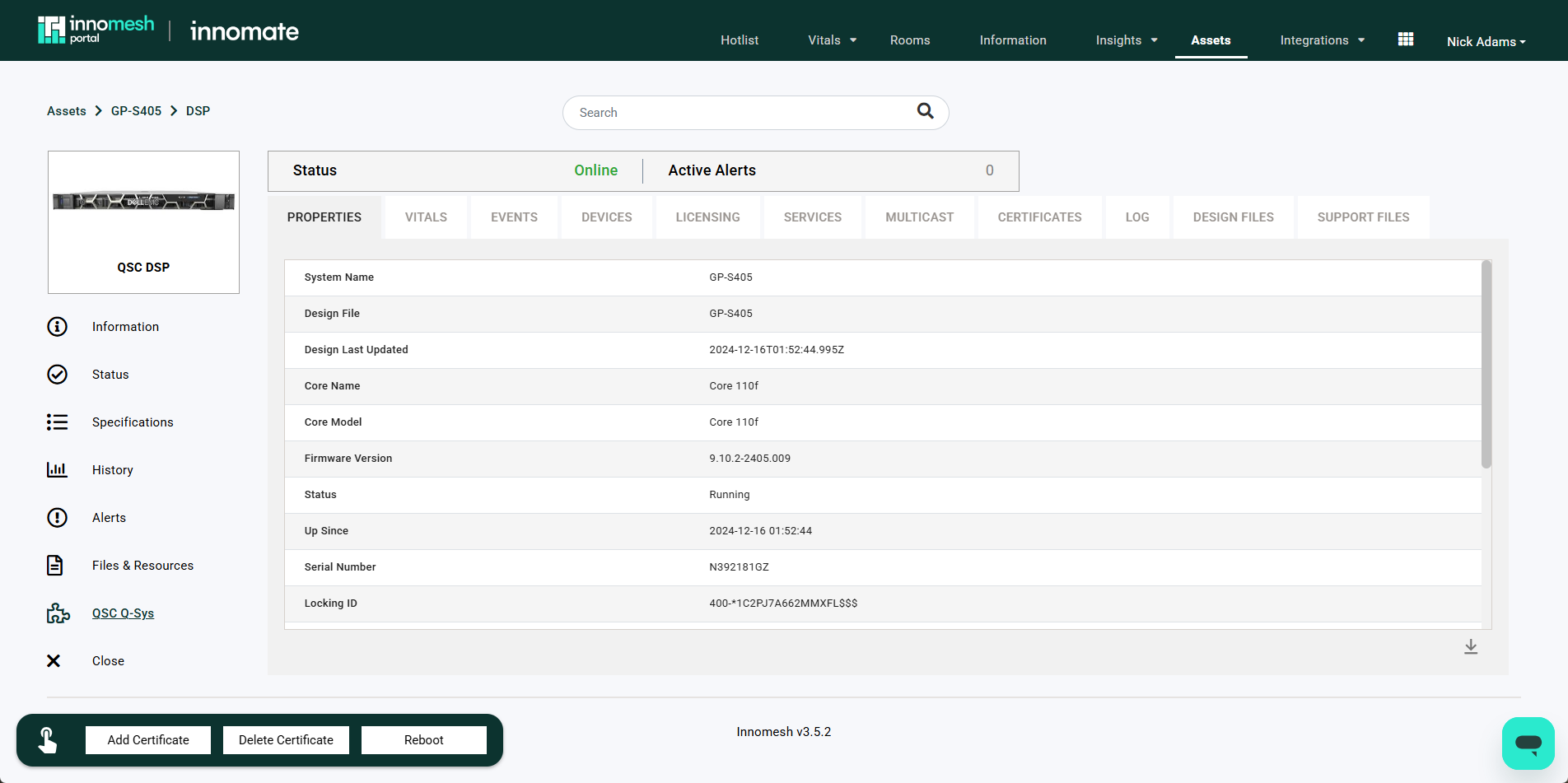
Task: Expand the Vitals dropdown menu
Action: 832,40
